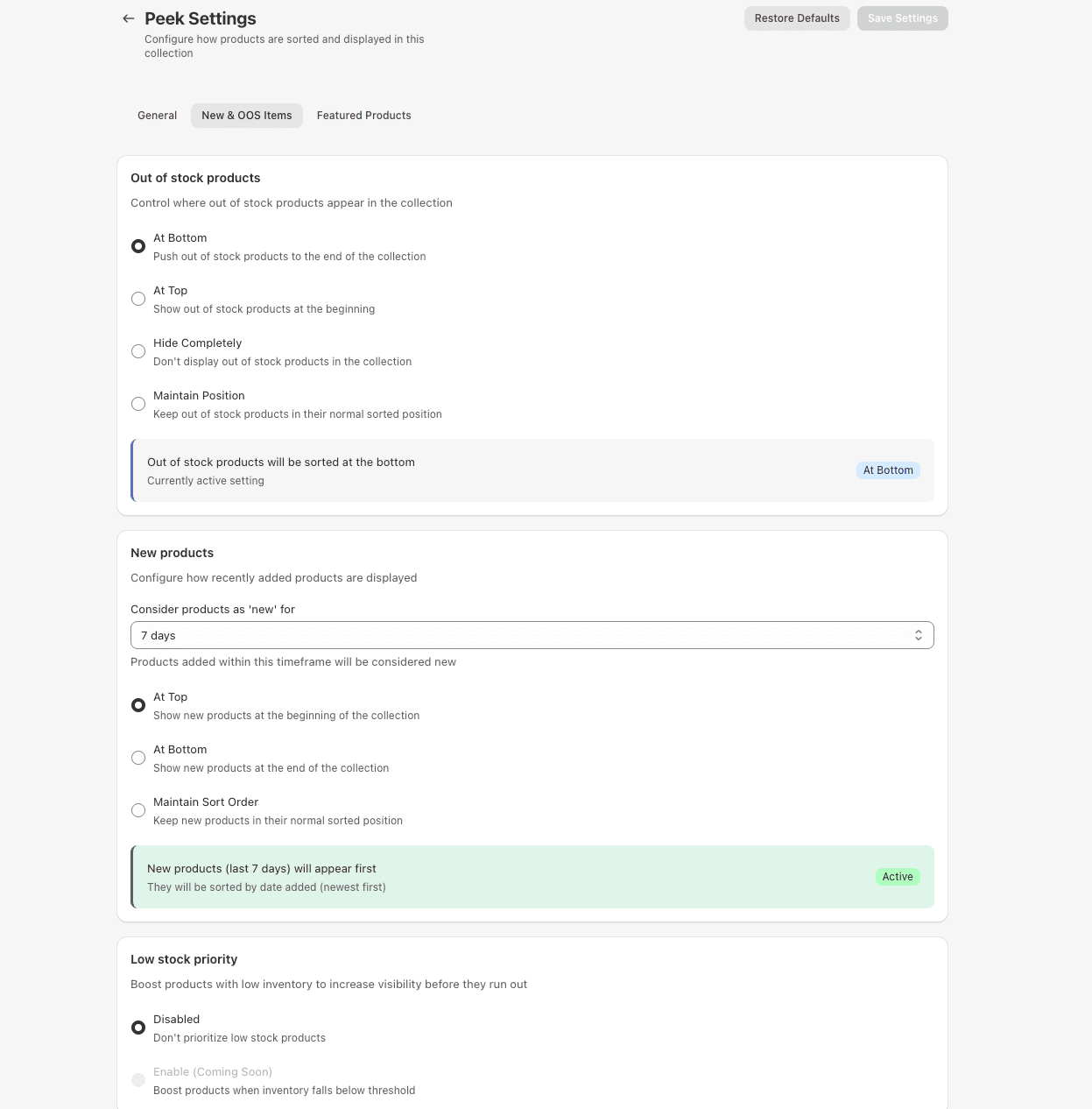The height and width of the screenshot is (1109, 1092).
Task: Switch to the New & OOS Items tab
Action: (x=246, y=115)
